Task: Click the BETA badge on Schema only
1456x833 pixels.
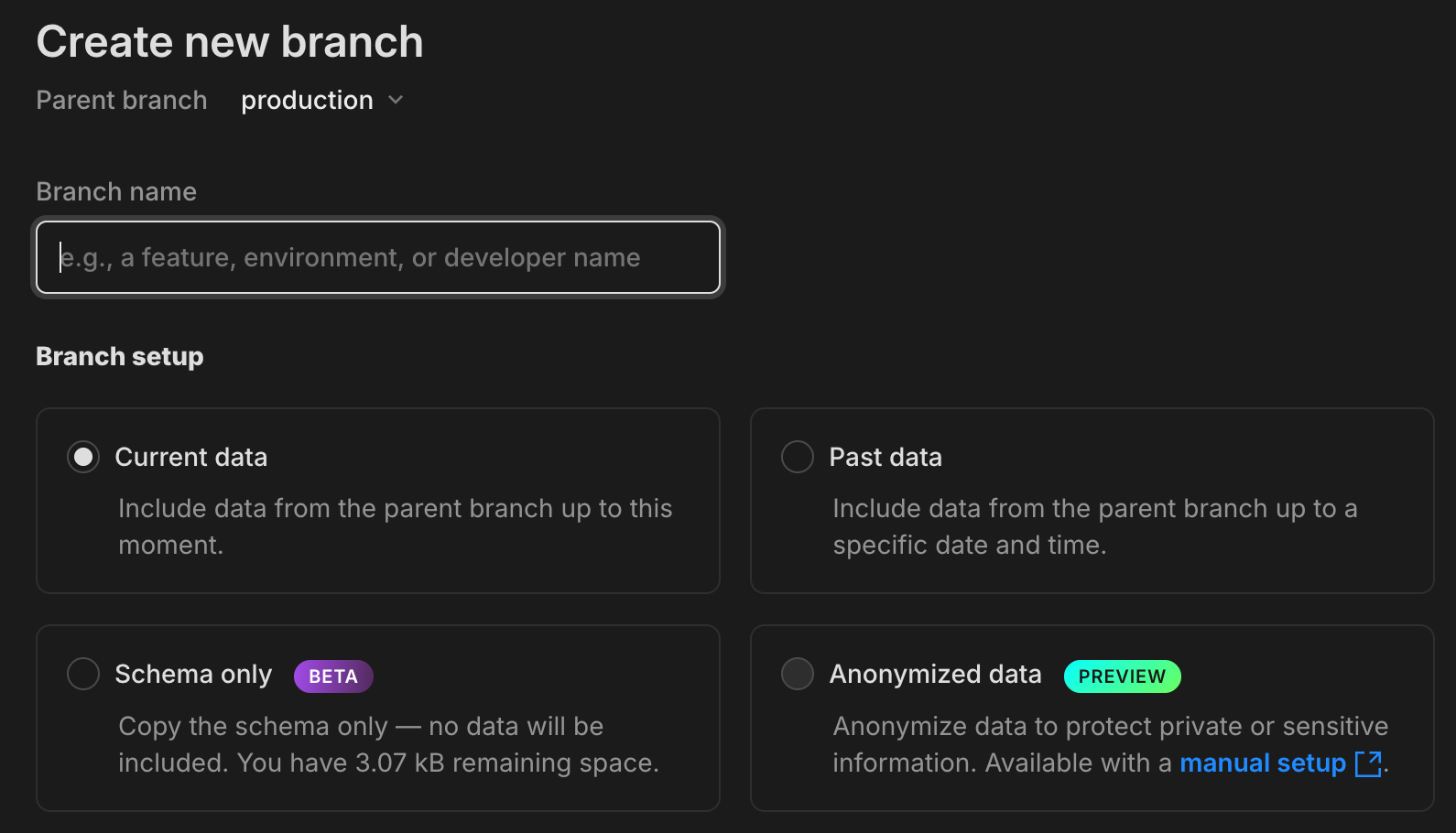Action: point(333,676)
